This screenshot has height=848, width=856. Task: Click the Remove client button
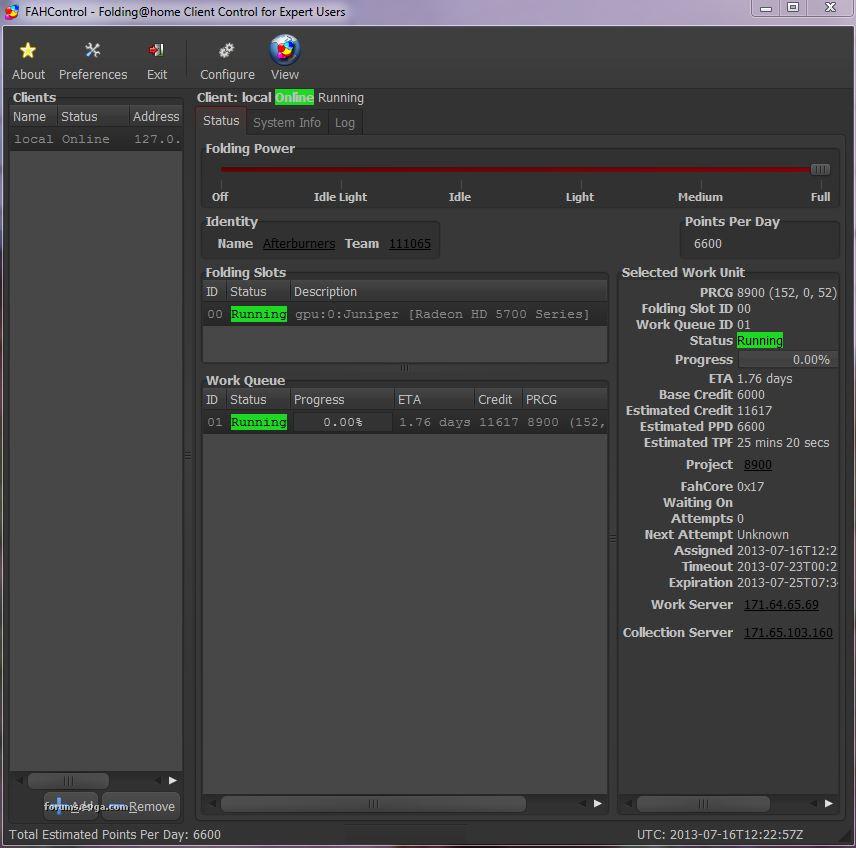pos(141,806)
